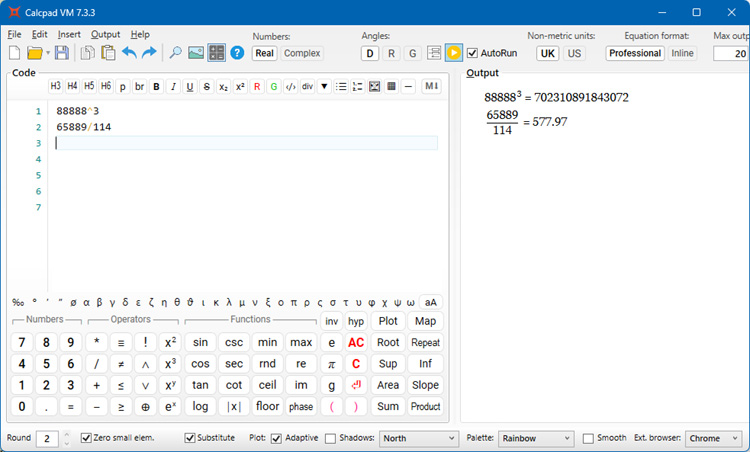Select degrees angle mode D
750x452 pixels.
click(x=370, y=53)
